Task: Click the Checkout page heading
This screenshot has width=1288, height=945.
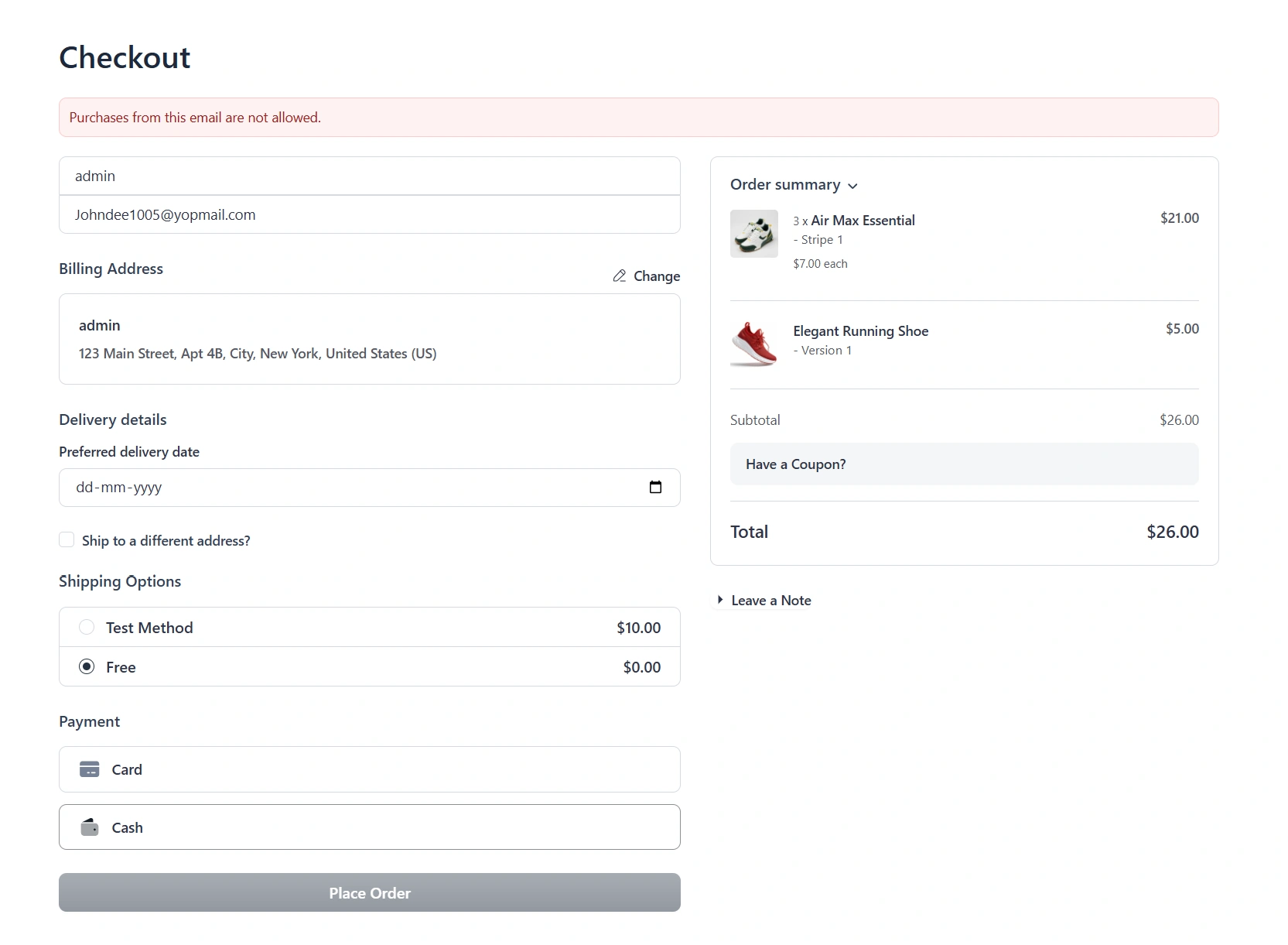Action: (125, 57)
